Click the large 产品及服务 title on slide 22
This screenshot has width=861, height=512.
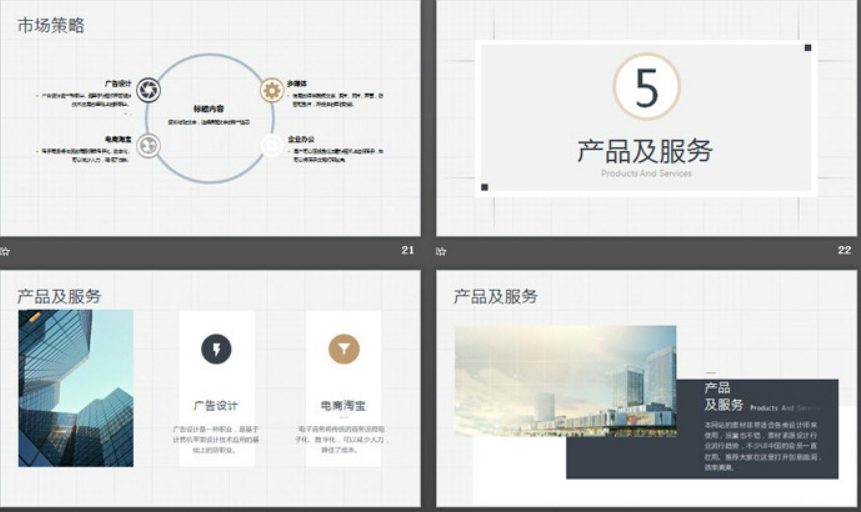pos(645,151)
